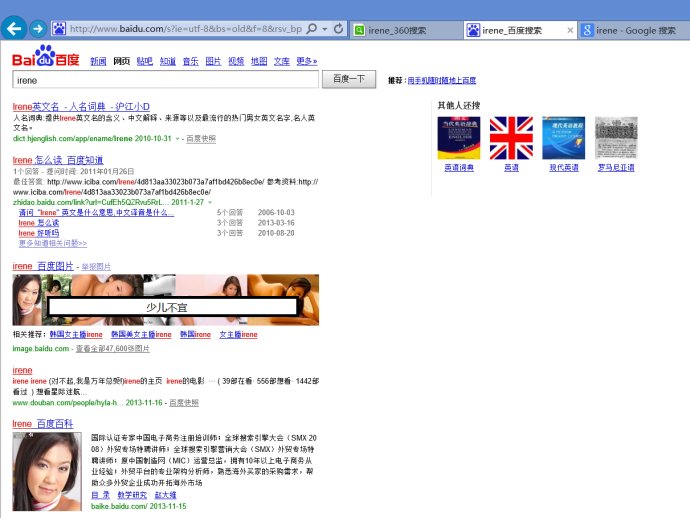The width and height of the screenshot is (690, 518).
Task: Focus the Baidu search box containing irene
Action: [165, 80]
